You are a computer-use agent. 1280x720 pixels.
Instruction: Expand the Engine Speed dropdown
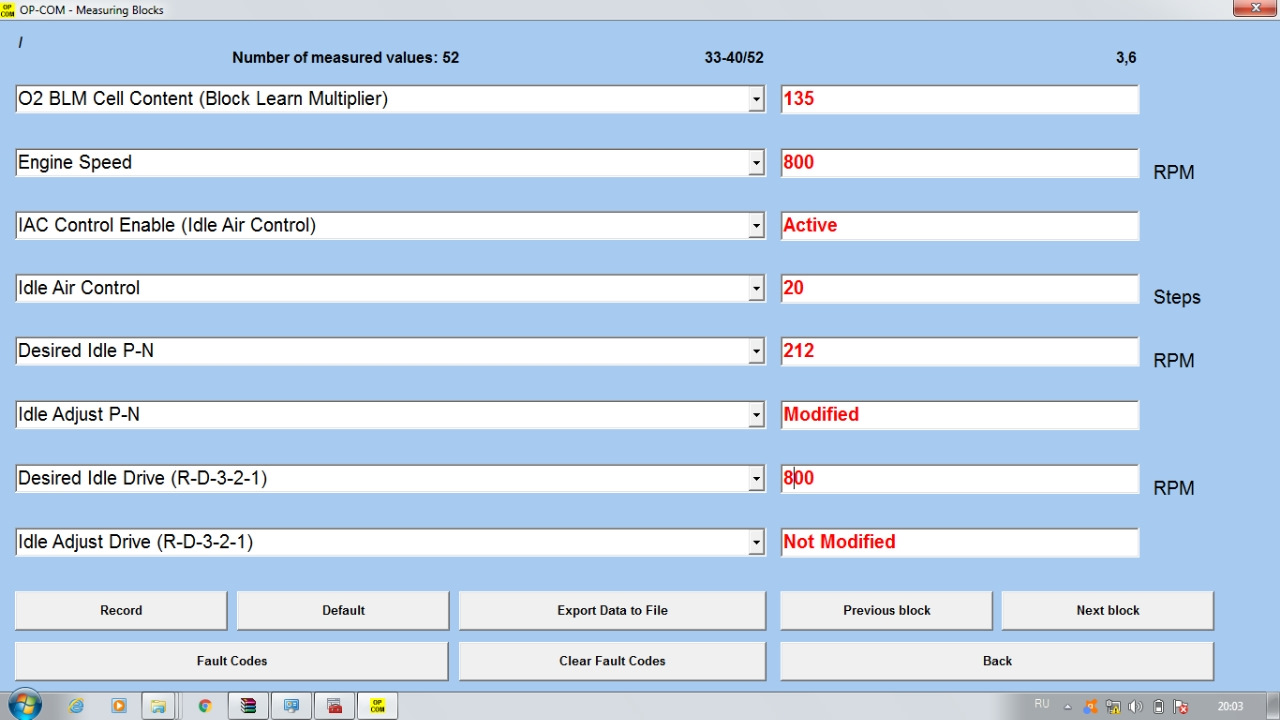tap(757, 163)
